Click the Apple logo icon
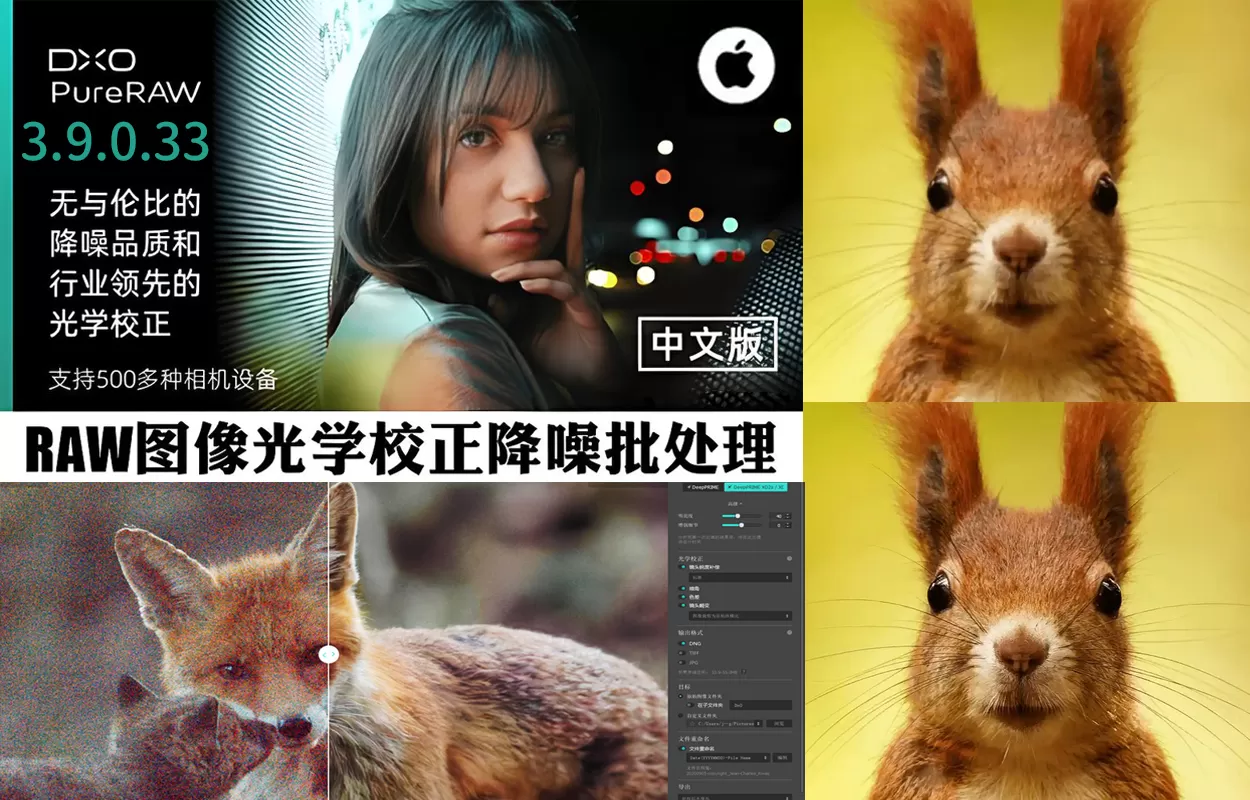Viewport: 1250px width, 800px height. click(x=737, y=65)
